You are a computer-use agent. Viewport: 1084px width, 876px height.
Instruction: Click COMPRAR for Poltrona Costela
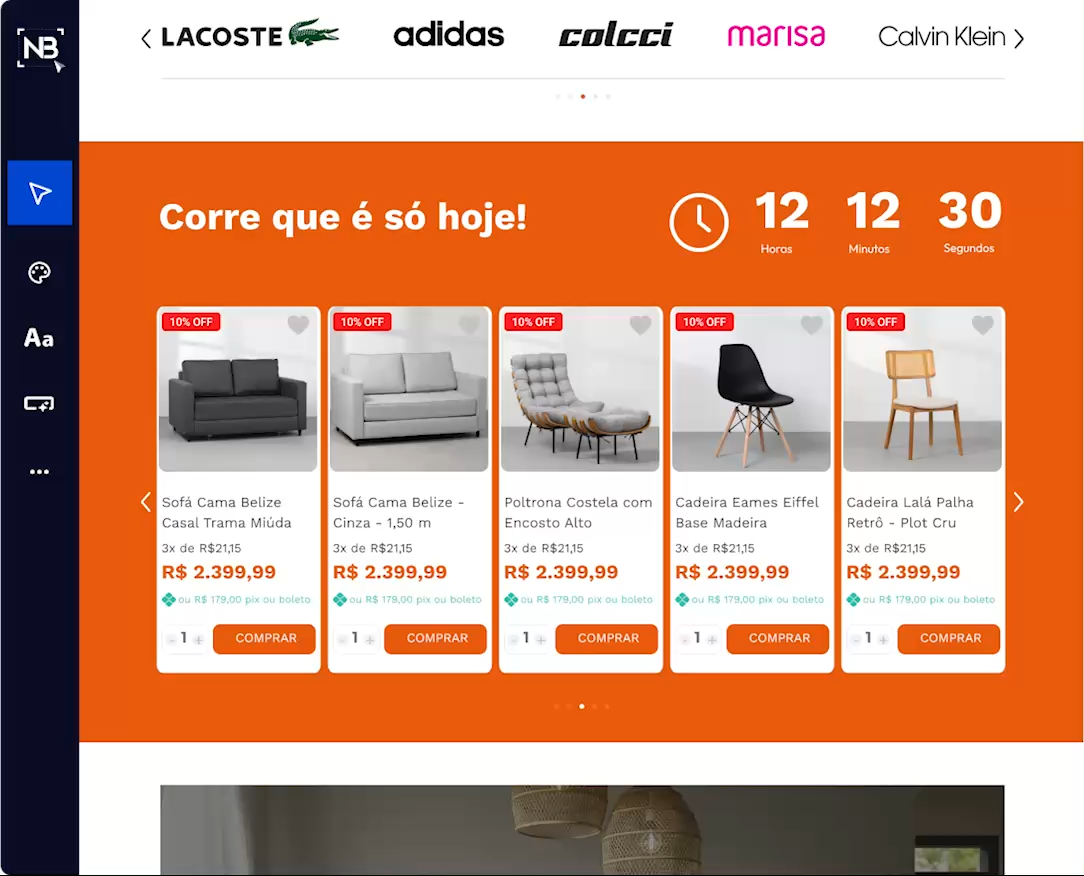[x=606, y=639]
